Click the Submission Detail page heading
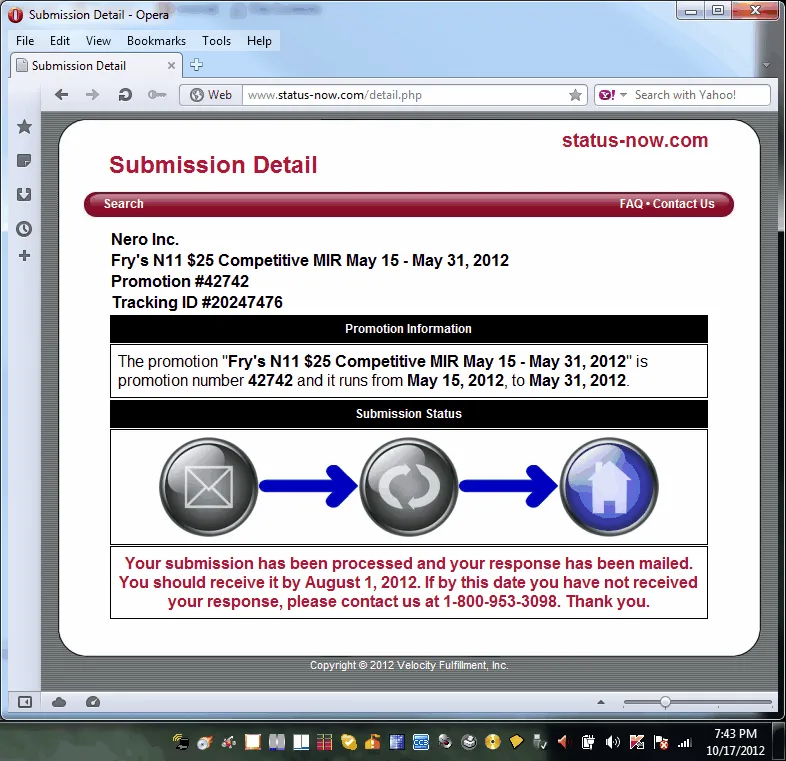 click(x=213, y=165)
